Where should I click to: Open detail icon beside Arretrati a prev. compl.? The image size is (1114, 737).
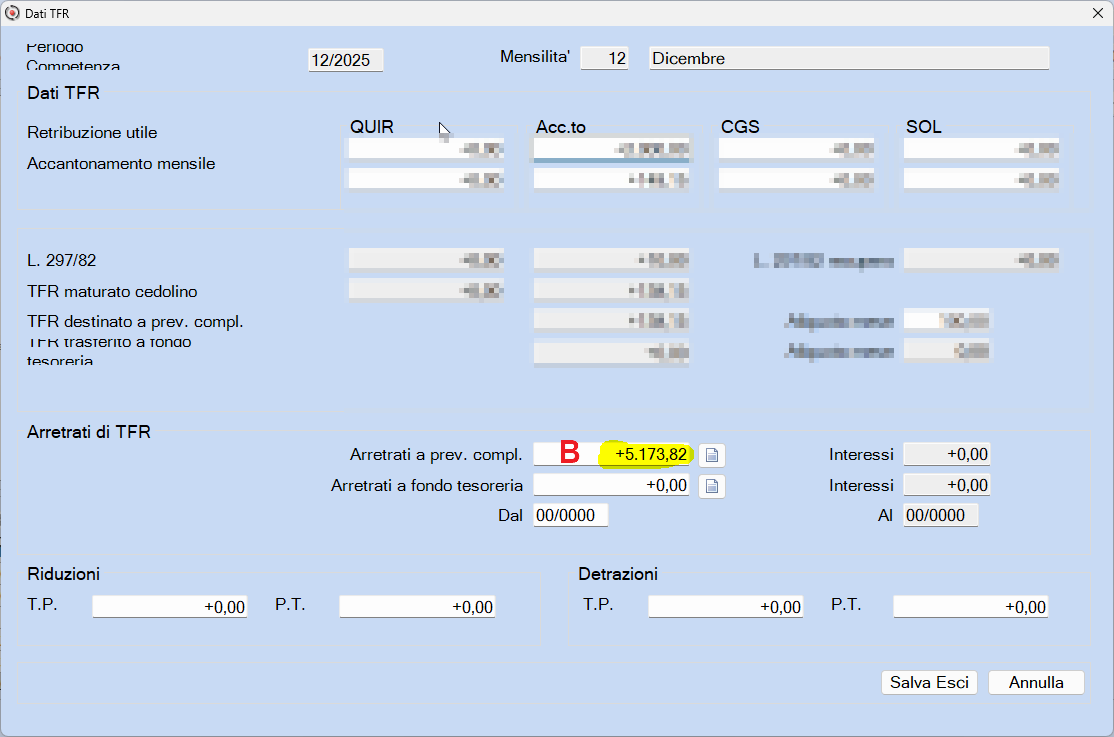click(x=712, y=455)
